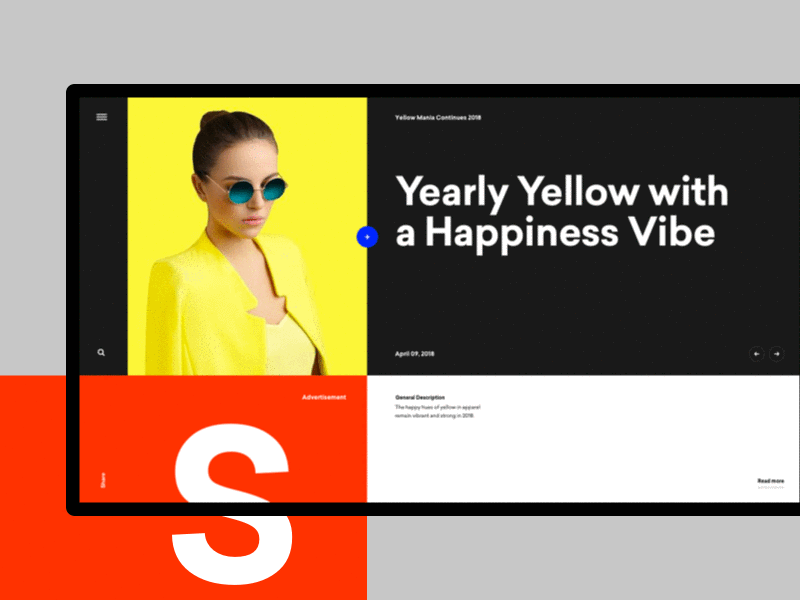Image resolution: width=800 pixels, height=600 pixels.
Task: Expand the Read more dotted arrow link
Action: [x=770, y=487]
